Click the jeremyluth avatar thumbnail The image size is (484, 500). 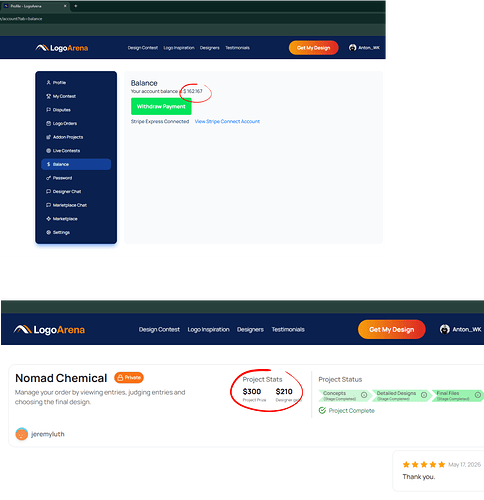pos(22,434)
